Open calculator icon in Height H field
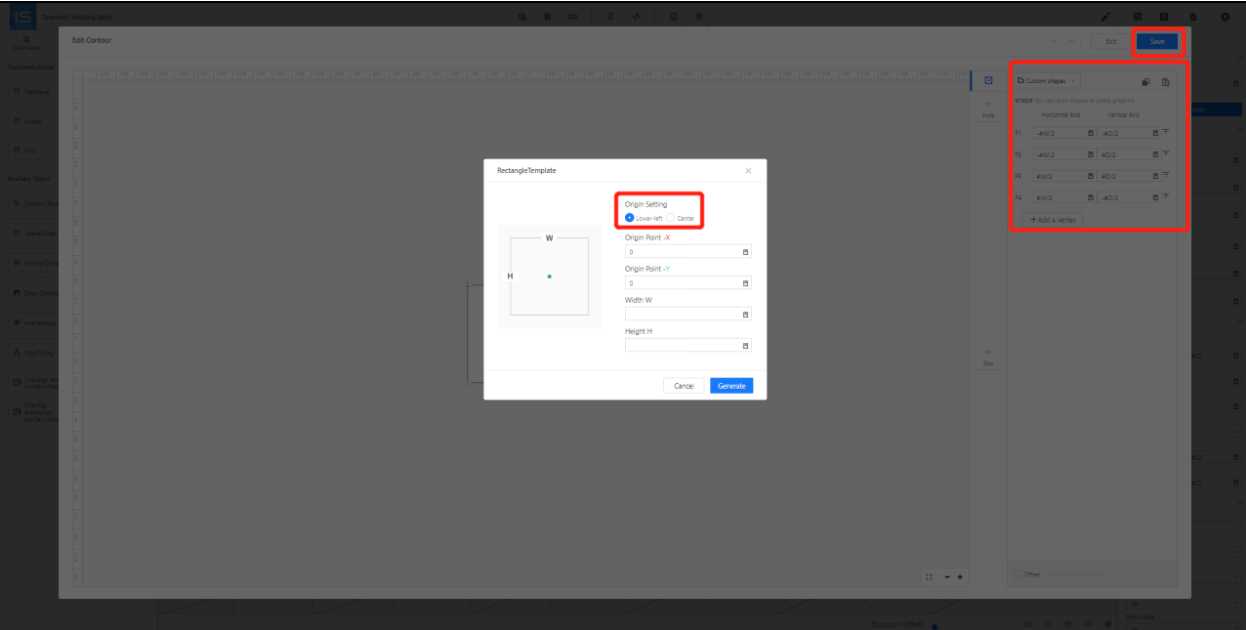The width and height of the screenshot is (1246, 630). coord(745,345)
